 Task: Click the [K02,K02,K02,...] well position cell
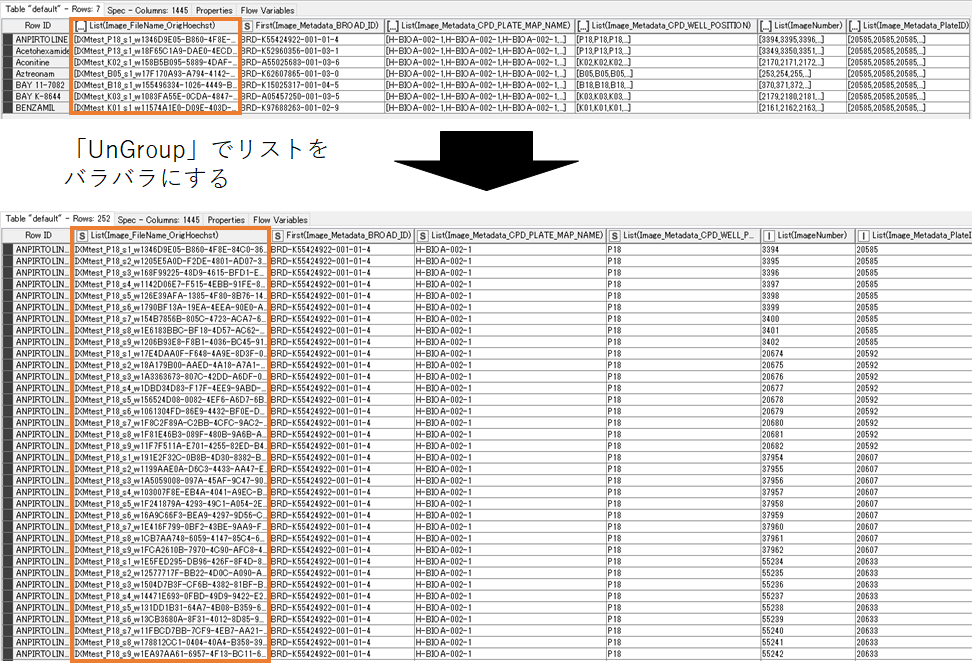pos(666,63)
